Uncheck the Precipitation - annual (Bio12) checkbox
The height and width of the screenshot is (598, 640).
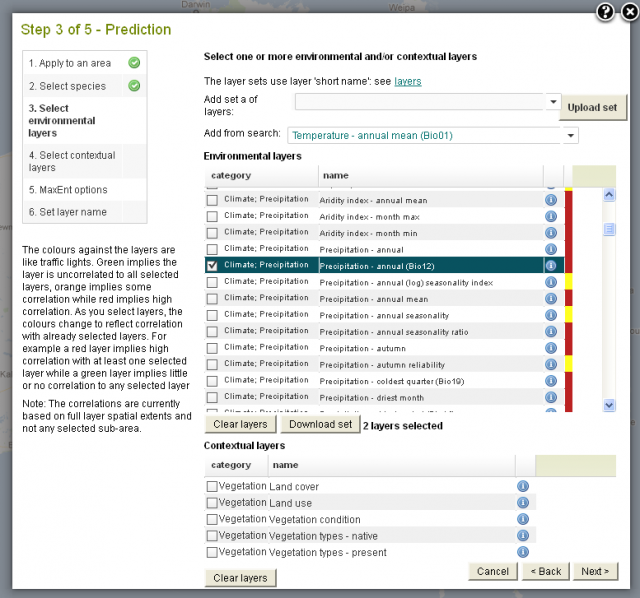212,266
